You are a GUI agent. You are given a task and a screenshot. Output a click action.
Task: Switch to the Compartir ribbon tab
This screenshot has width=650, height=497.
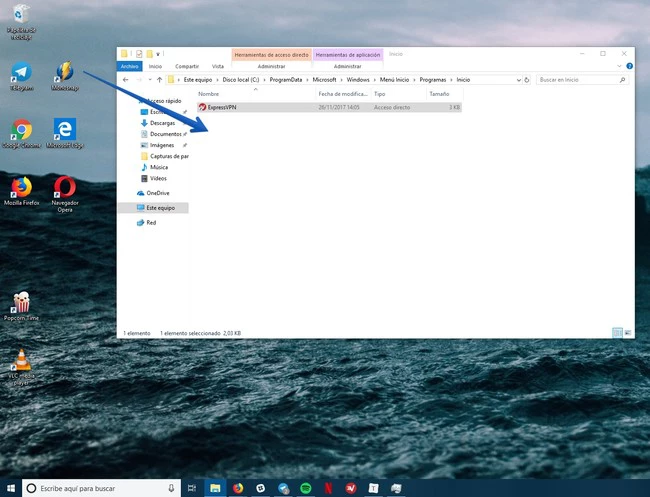point(187,66)
